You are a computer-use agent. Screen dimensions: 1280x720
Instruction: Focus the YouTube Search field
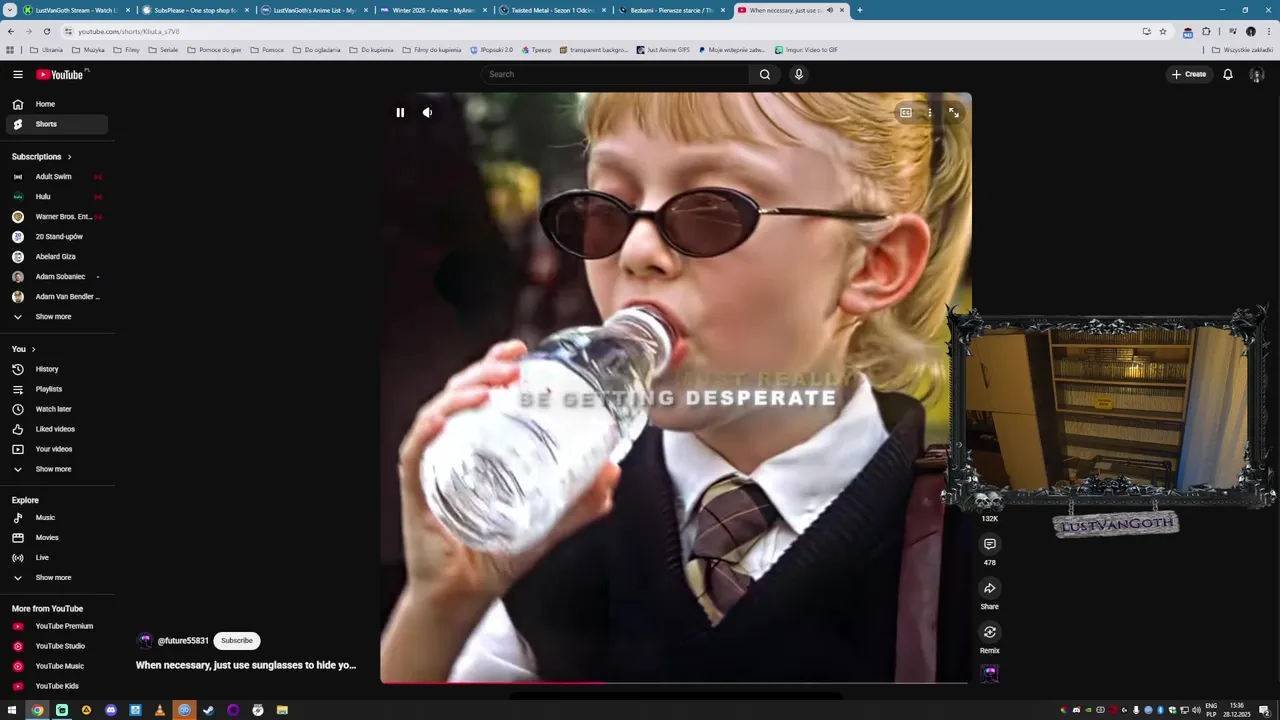[615, 74]
